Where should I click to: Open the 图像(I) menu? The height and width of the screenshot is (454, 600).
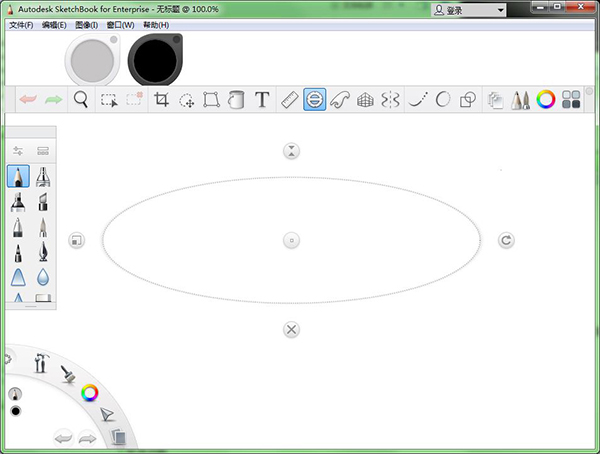[x=86, y=25]
